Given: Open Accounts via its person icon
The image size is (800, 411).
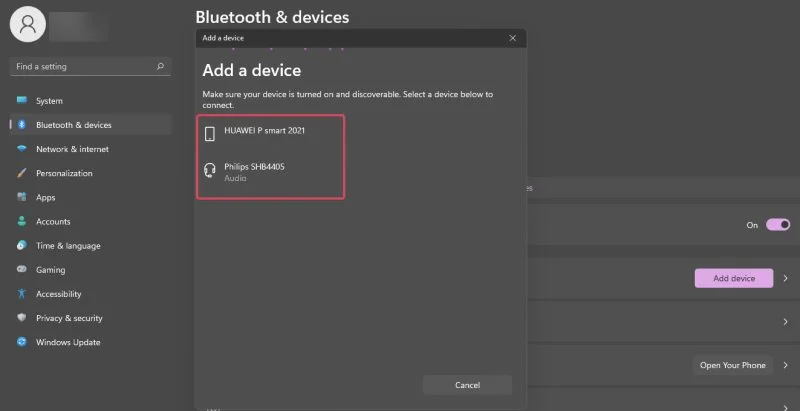Looking at the screenshot, I should pyautogui.click(x=22, y=222).
